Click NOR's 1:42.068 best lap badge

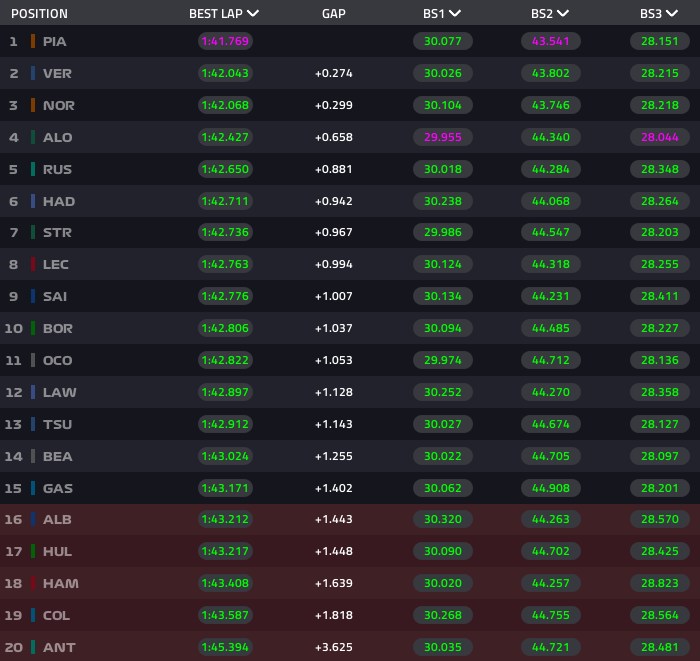225,105
